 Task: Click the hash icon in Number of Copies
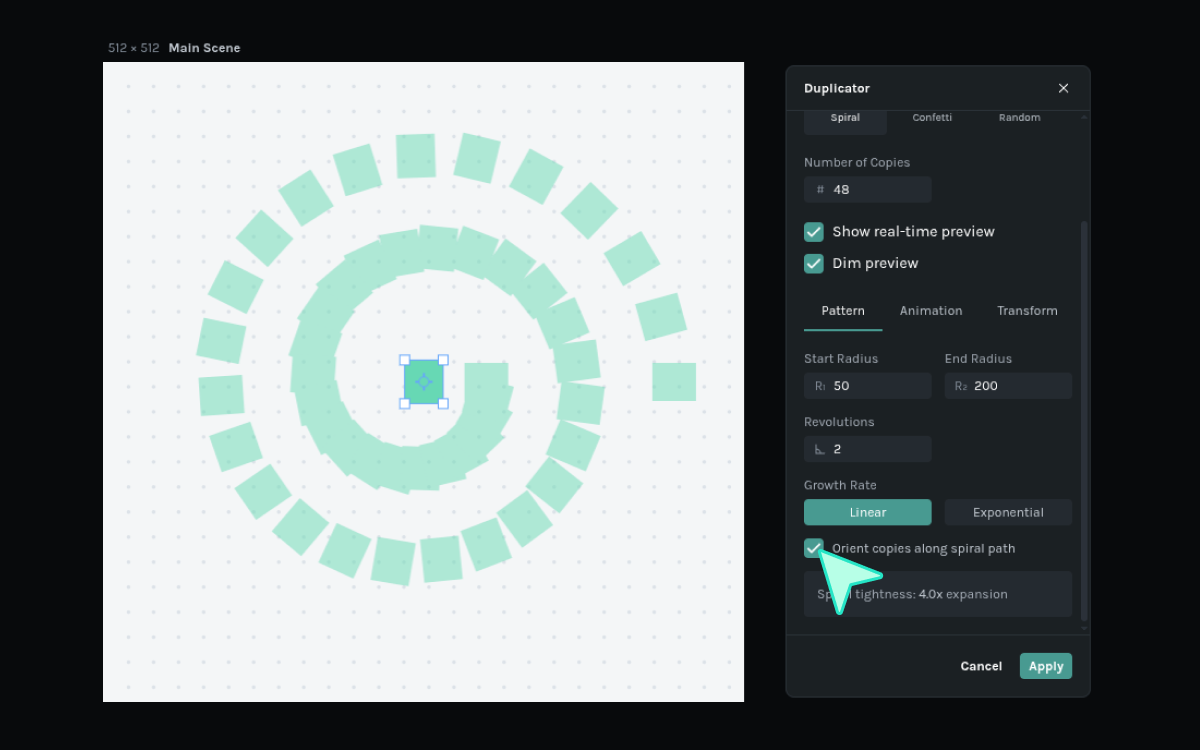[x=820, y=190]
